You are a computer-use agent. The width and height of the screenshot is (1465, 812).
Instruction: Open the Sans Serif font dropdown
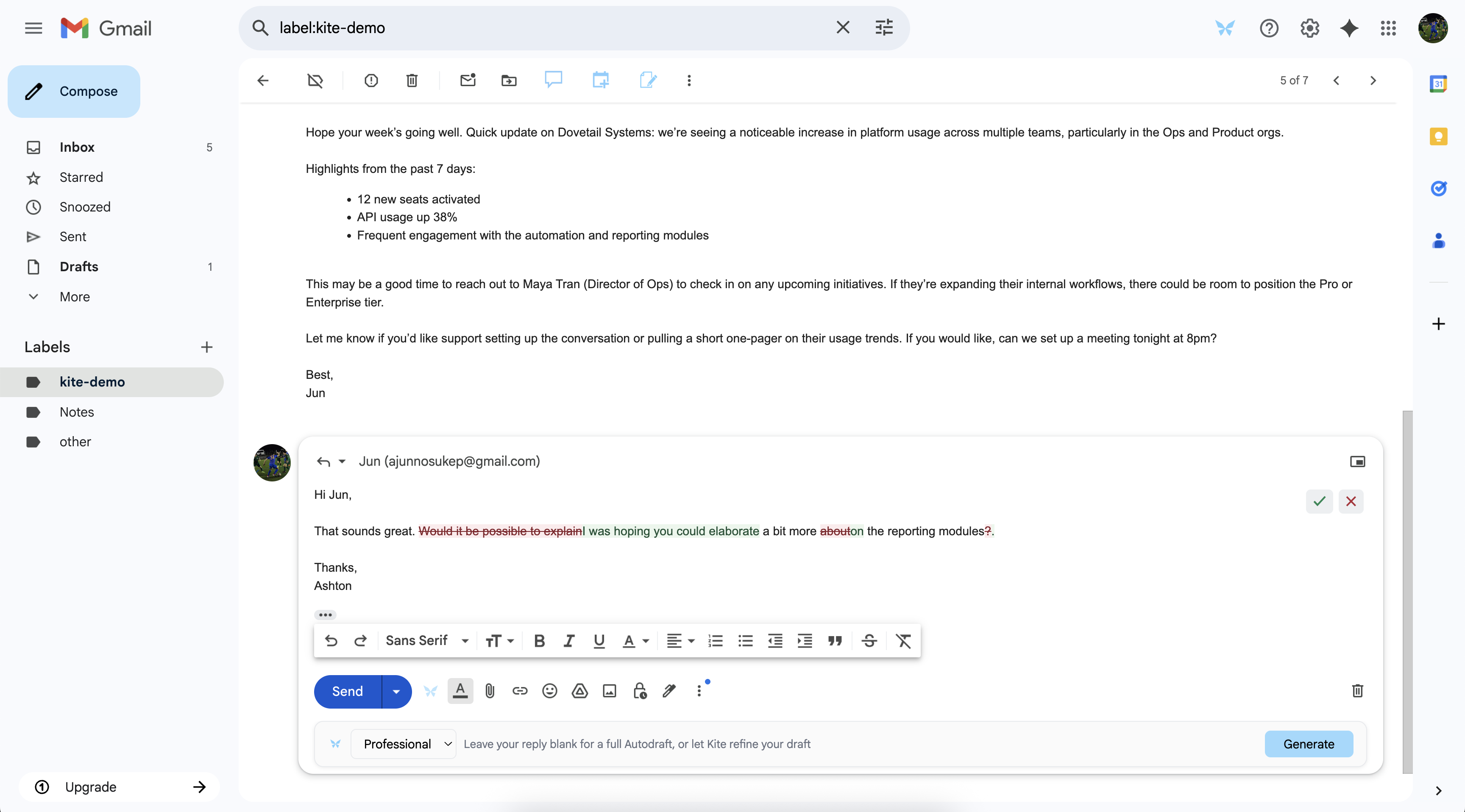426,641
